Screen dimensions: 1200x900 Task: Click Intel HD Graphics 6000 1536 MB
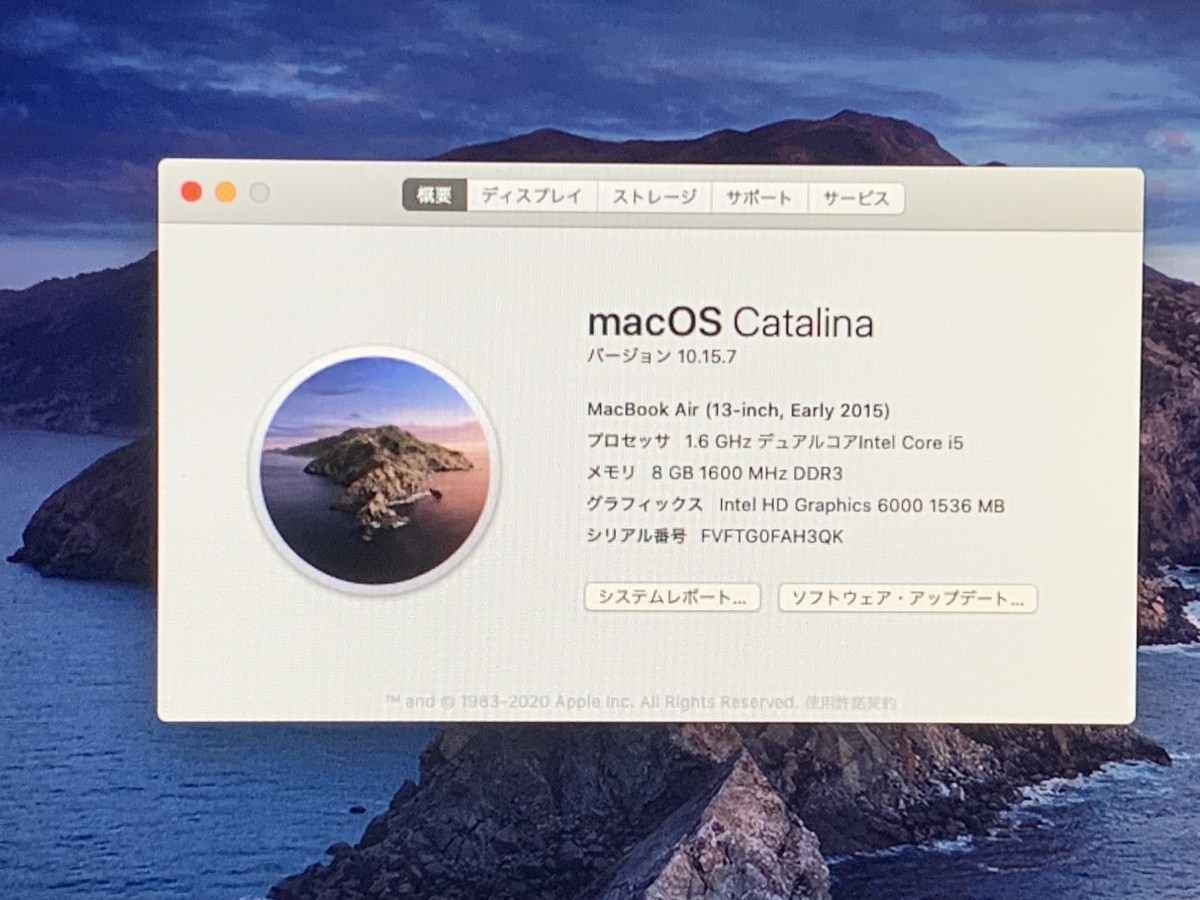(x=861, y=505)
